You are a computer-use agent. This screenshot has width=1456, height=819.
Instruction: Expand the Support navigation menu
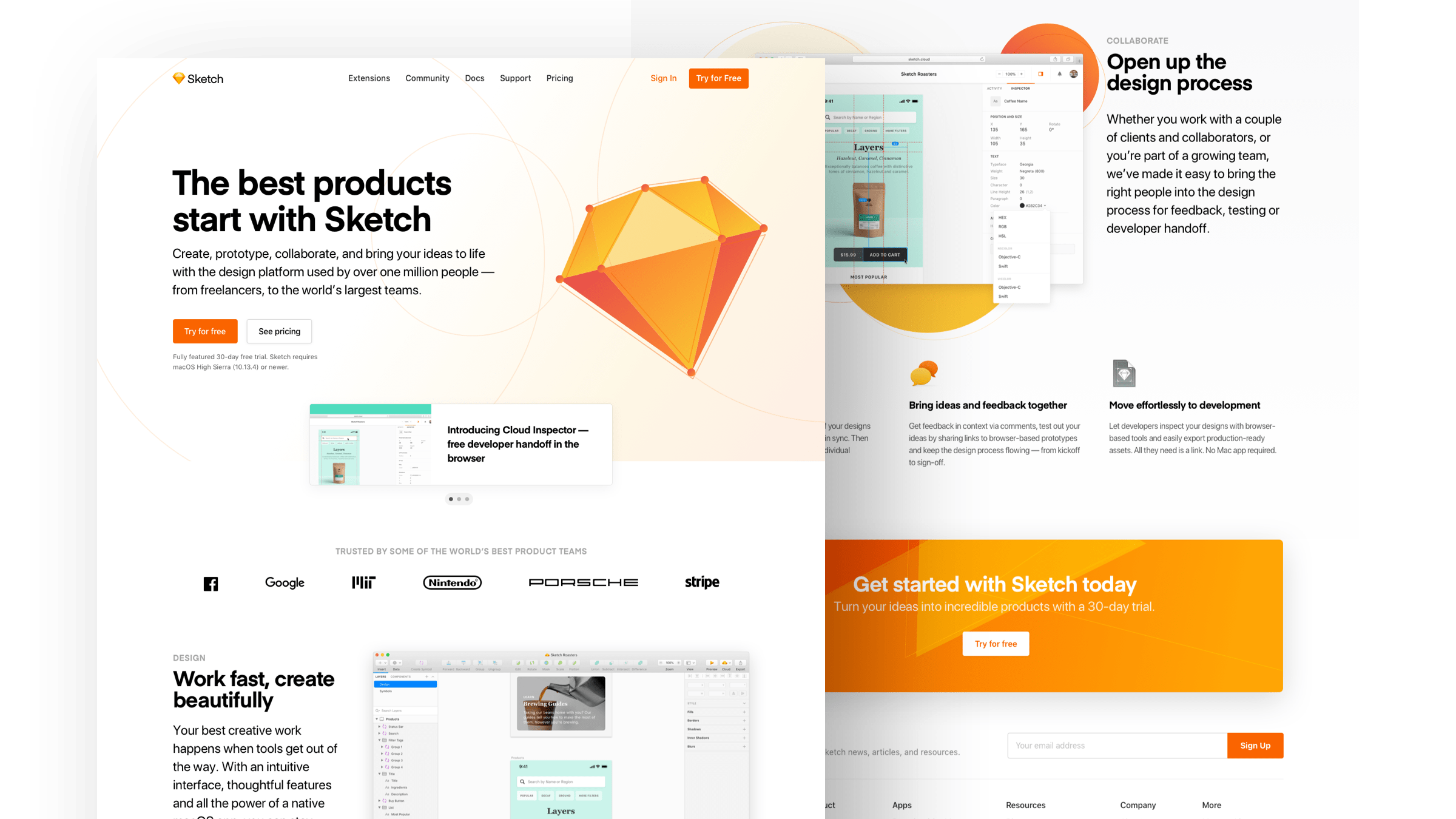514,78
